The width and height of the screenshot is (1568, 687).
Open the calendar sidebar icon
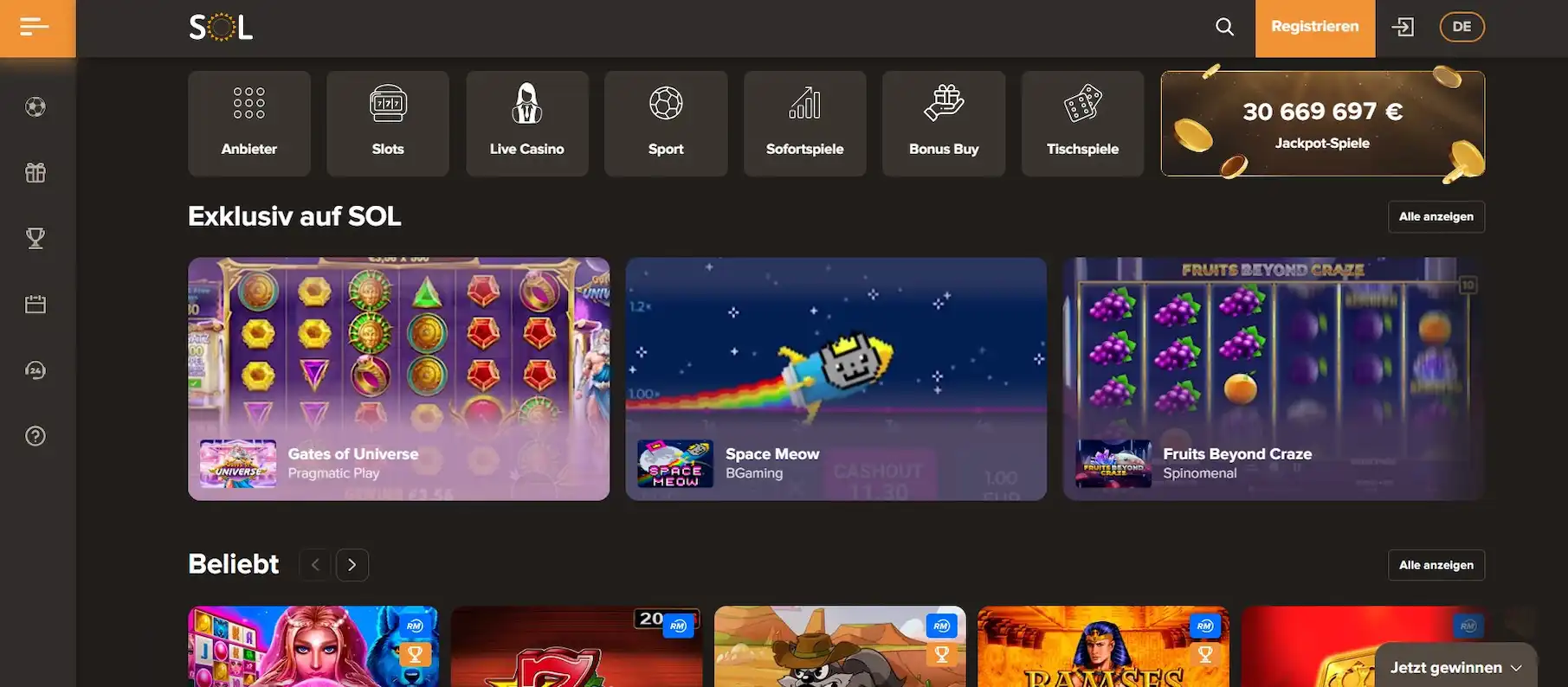(35, 305)
